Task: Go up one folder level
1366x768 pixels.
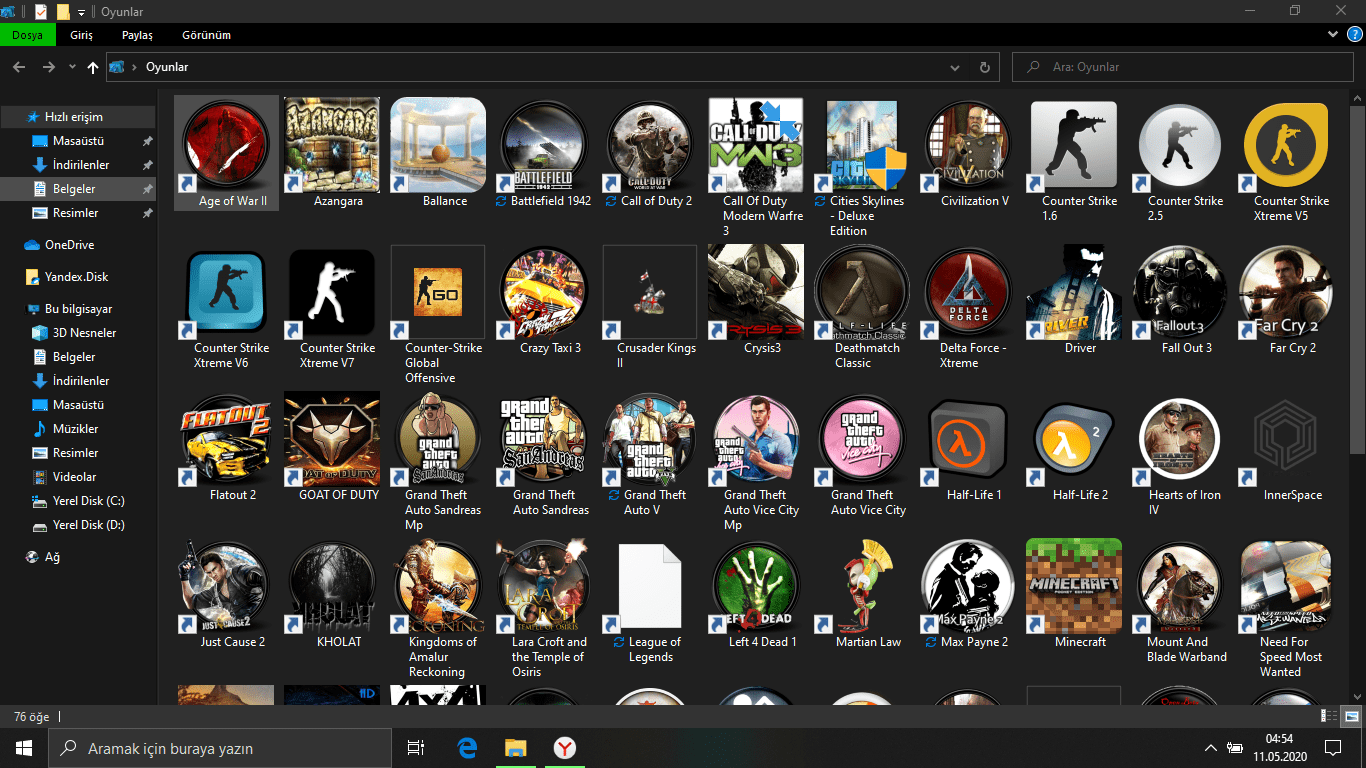Action: [93, 67]
